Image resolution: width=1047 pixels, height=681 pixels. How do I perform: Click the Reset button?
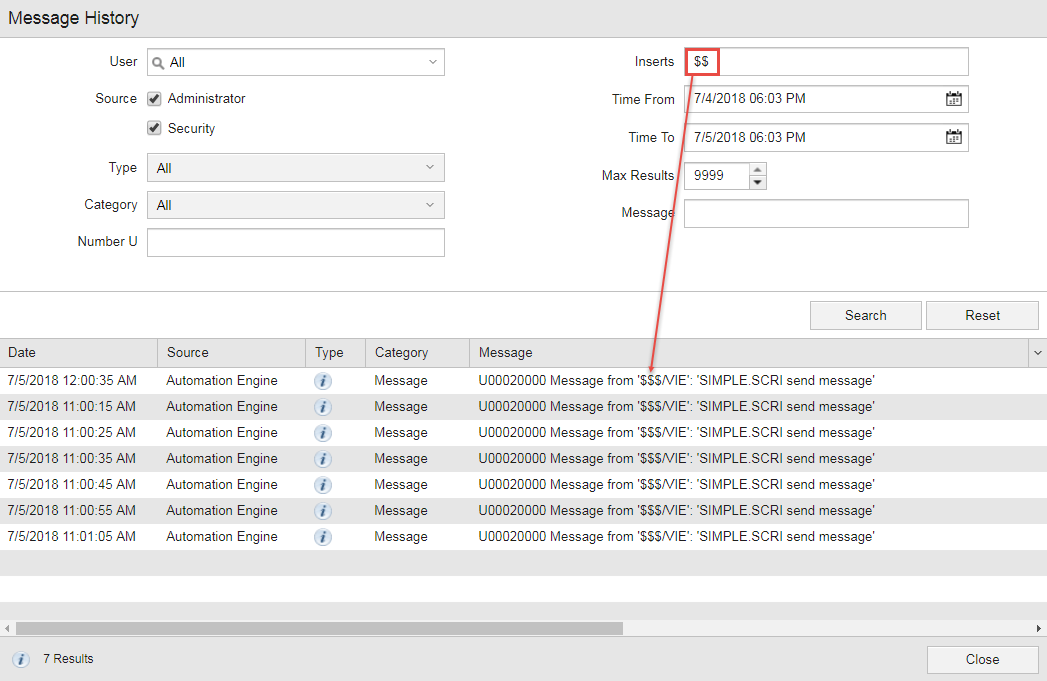coord(982,315)
